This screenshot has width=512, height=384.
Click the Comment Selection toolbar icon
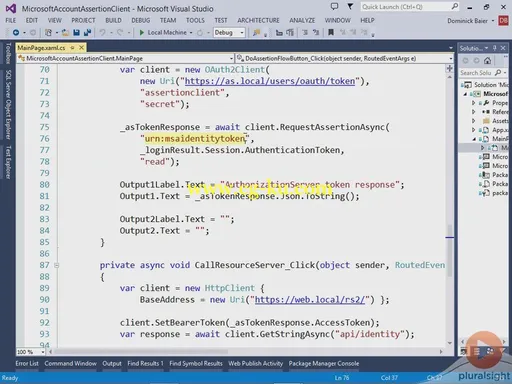click(305, 33)
